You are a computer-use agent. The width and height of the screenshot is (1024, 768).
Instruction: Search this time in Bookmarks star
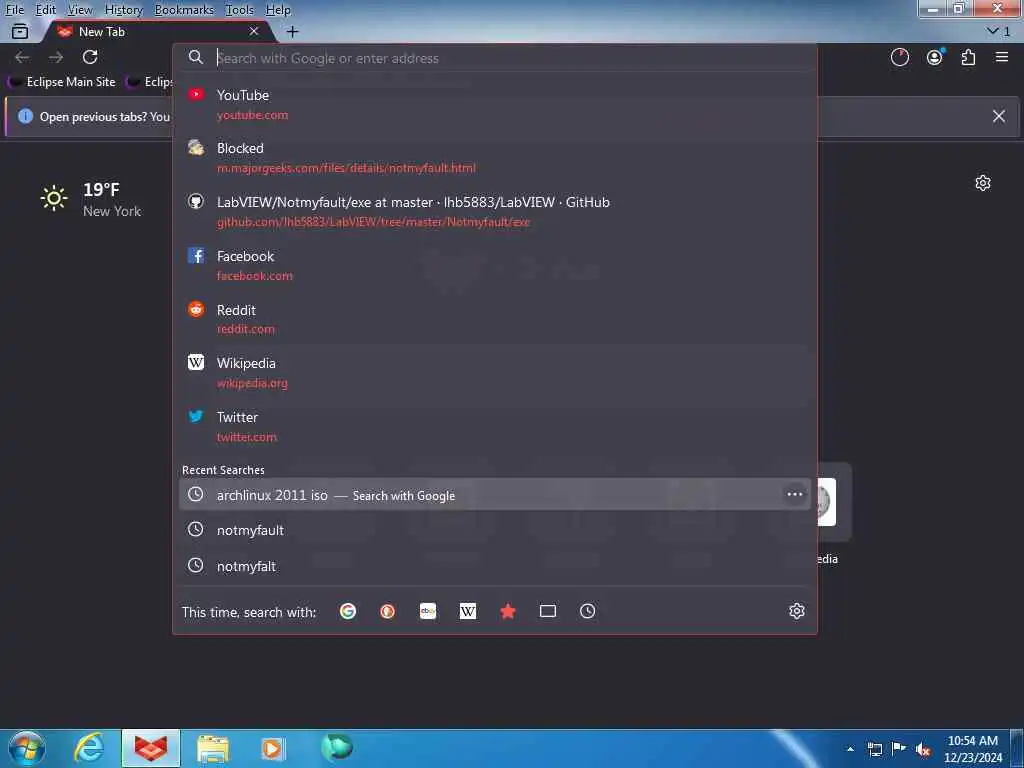click(x=508, y=611)
